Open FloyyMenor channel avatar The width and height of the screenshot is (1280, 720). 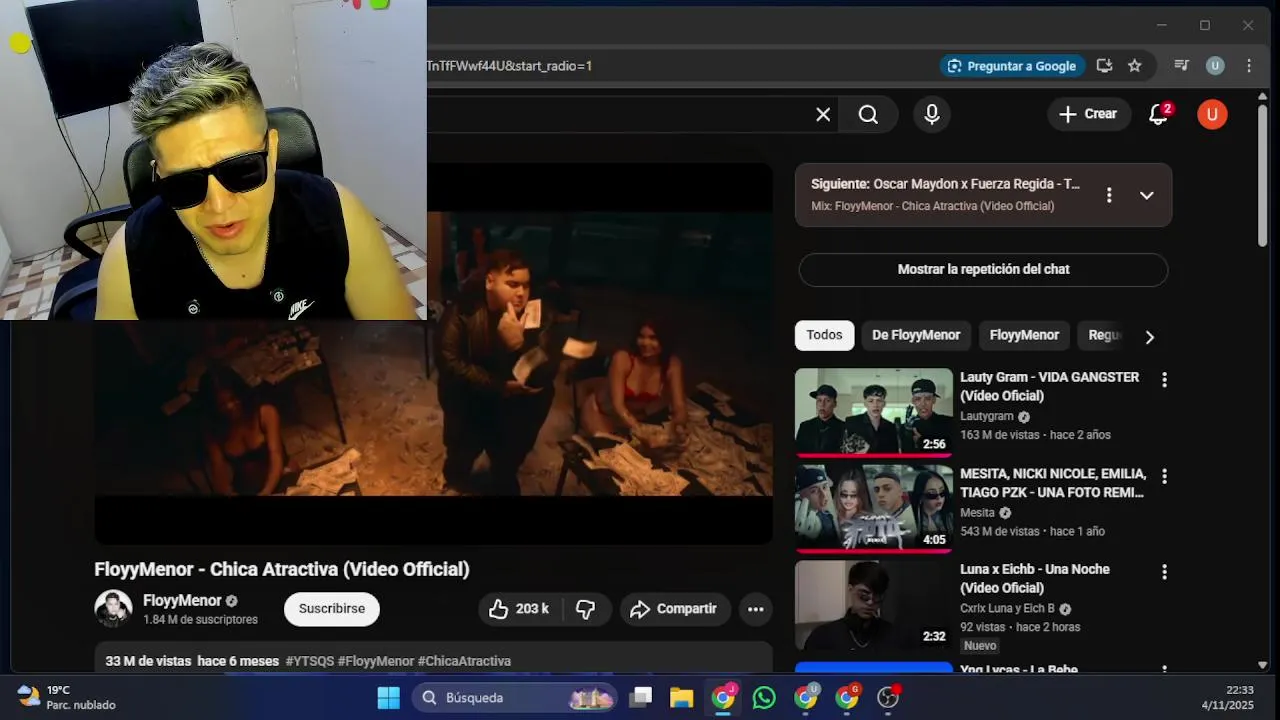coord(113,608)
